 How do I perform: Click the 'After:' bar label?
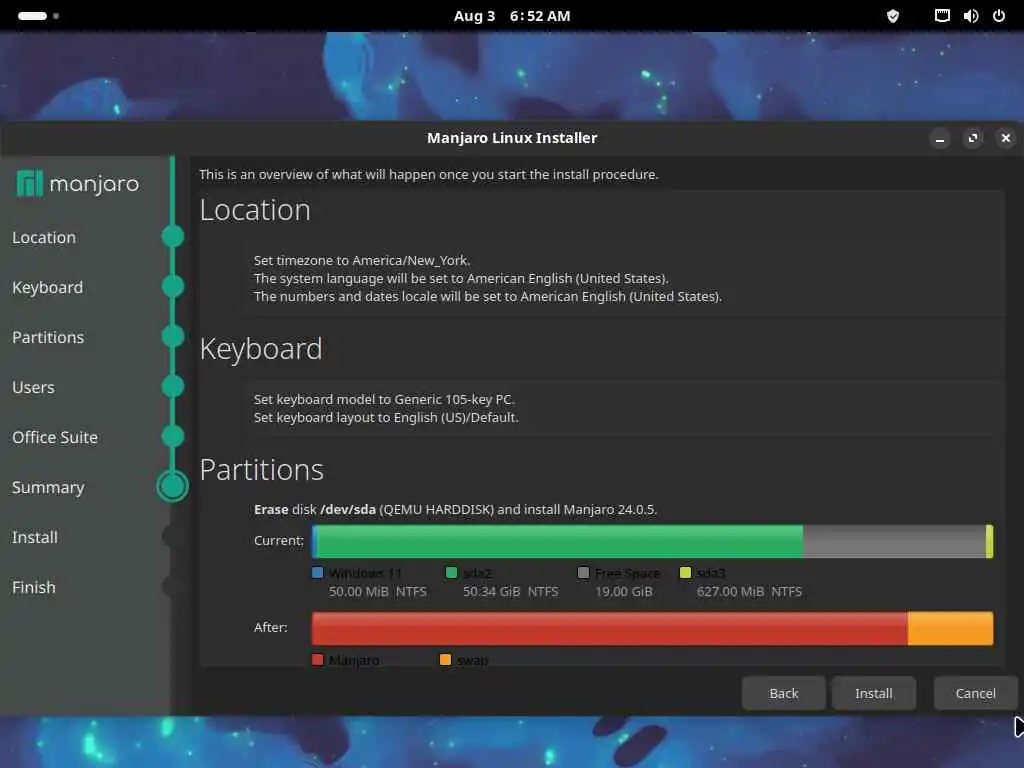click(270, 628)
